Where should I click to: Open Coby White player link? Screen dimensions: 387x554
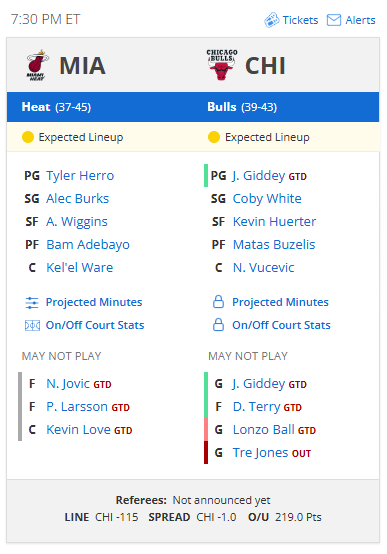[267, 199]
